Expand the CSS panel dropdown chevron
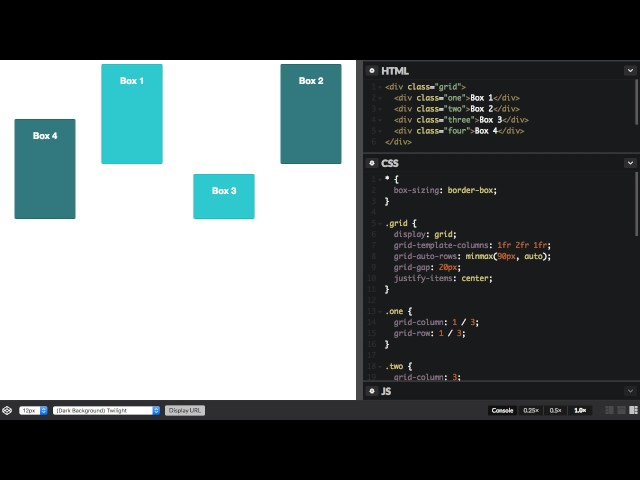Viewport: 640px width, 480px height. coord(630,163)
